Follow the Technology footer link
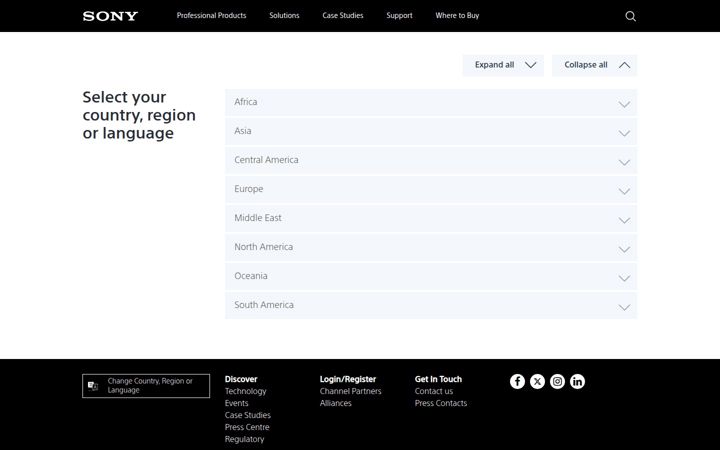 coord(245,391)
